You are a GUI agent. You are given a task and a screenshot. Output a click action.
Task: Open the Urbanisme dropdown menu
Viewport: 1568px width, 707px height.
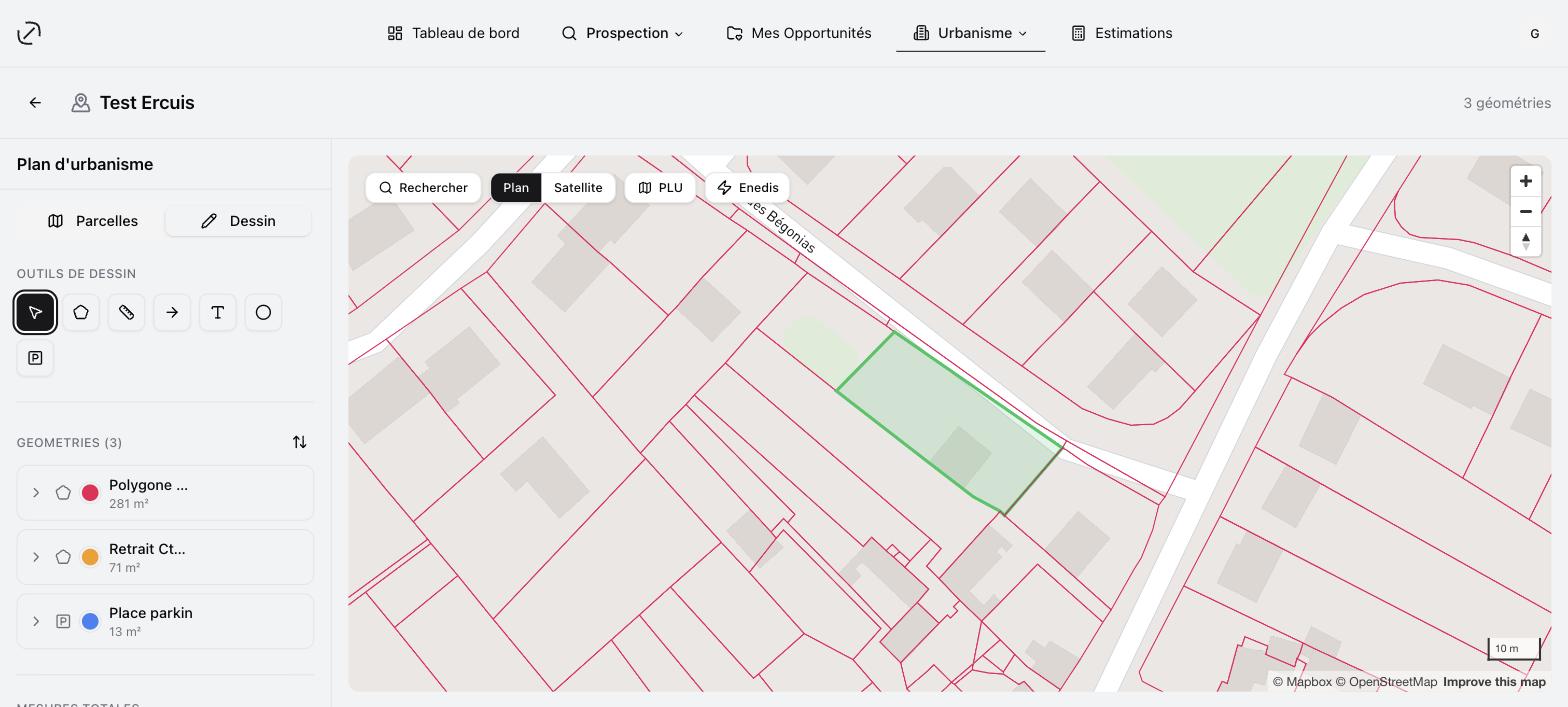coord(970,33)
